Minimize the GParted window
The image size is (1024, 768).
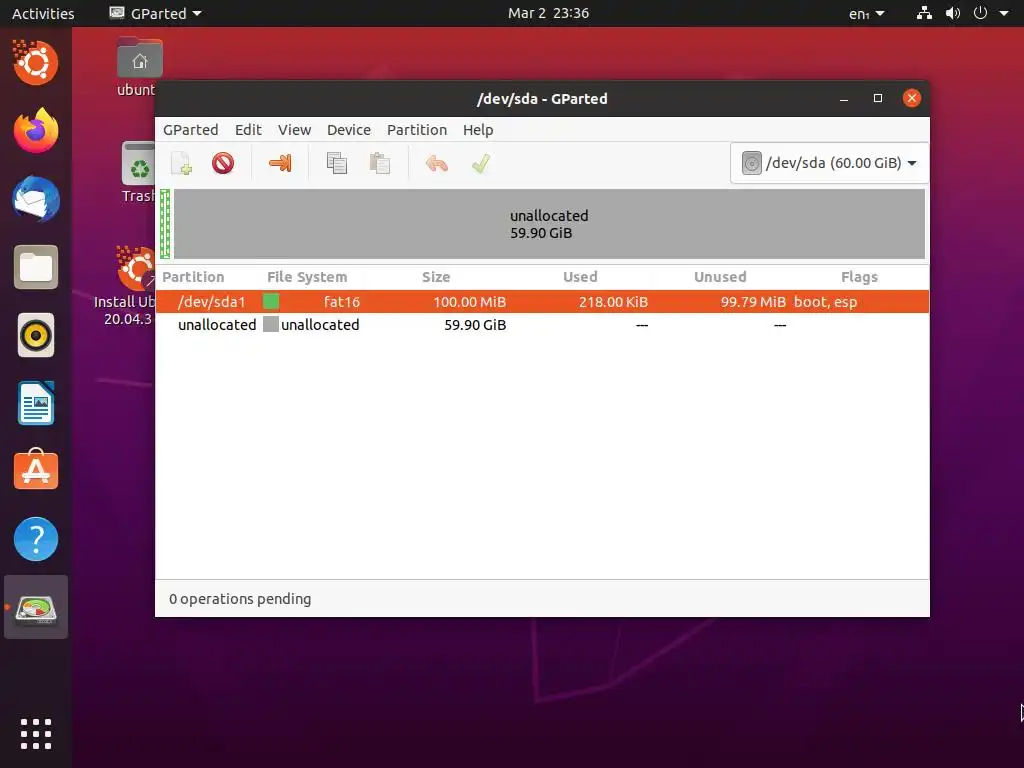click(844, 99)
